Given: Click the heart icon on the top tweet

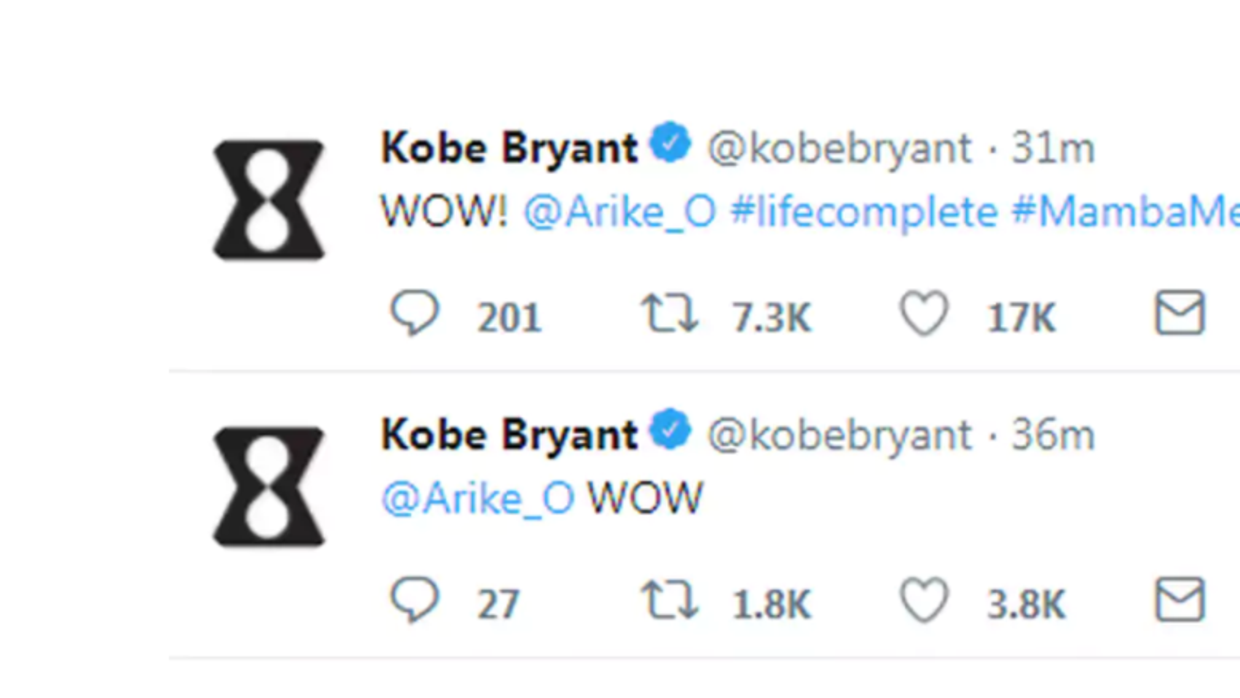Looking at the screenshot, I should click(x=924, y=313).
